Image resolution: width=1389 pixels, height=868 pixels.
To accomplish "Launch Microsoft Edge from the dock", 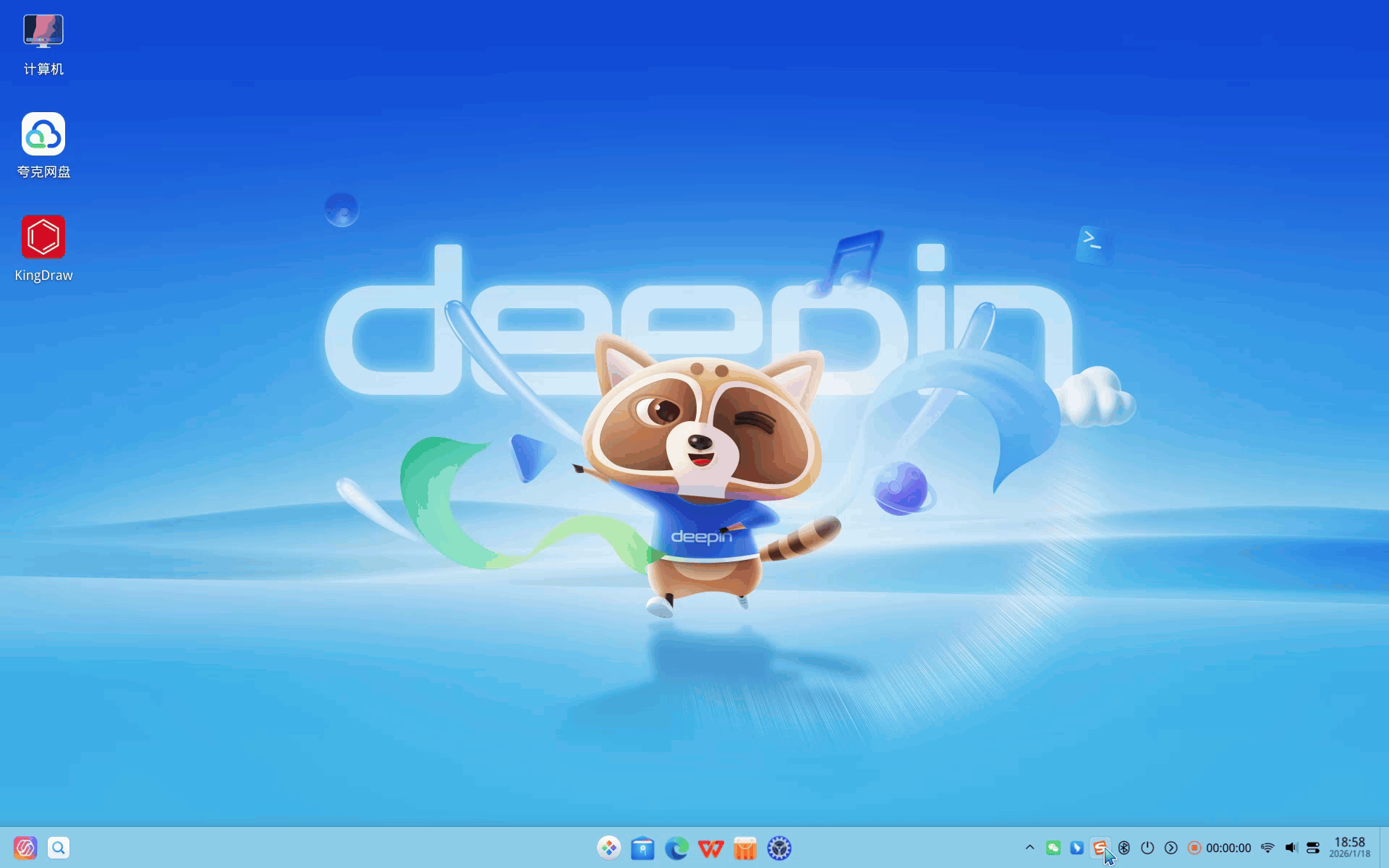I will [x=676, y=848].
